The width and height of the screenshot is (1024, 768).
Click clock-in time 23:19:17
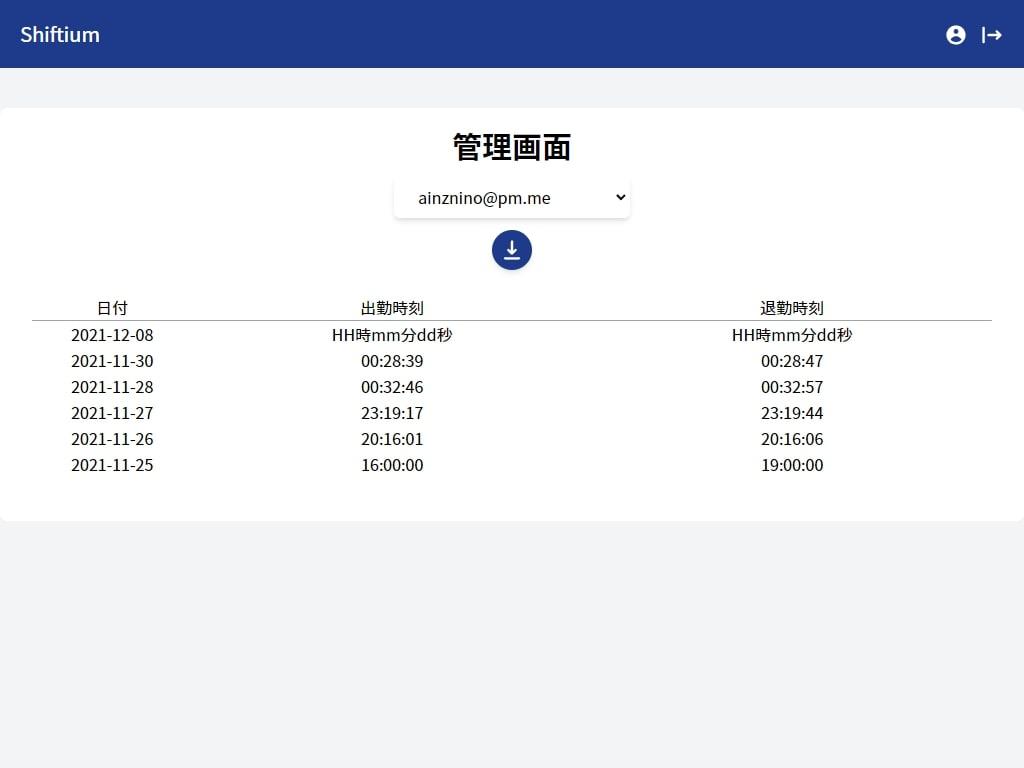pyautogui.click(x=392, y=413)
